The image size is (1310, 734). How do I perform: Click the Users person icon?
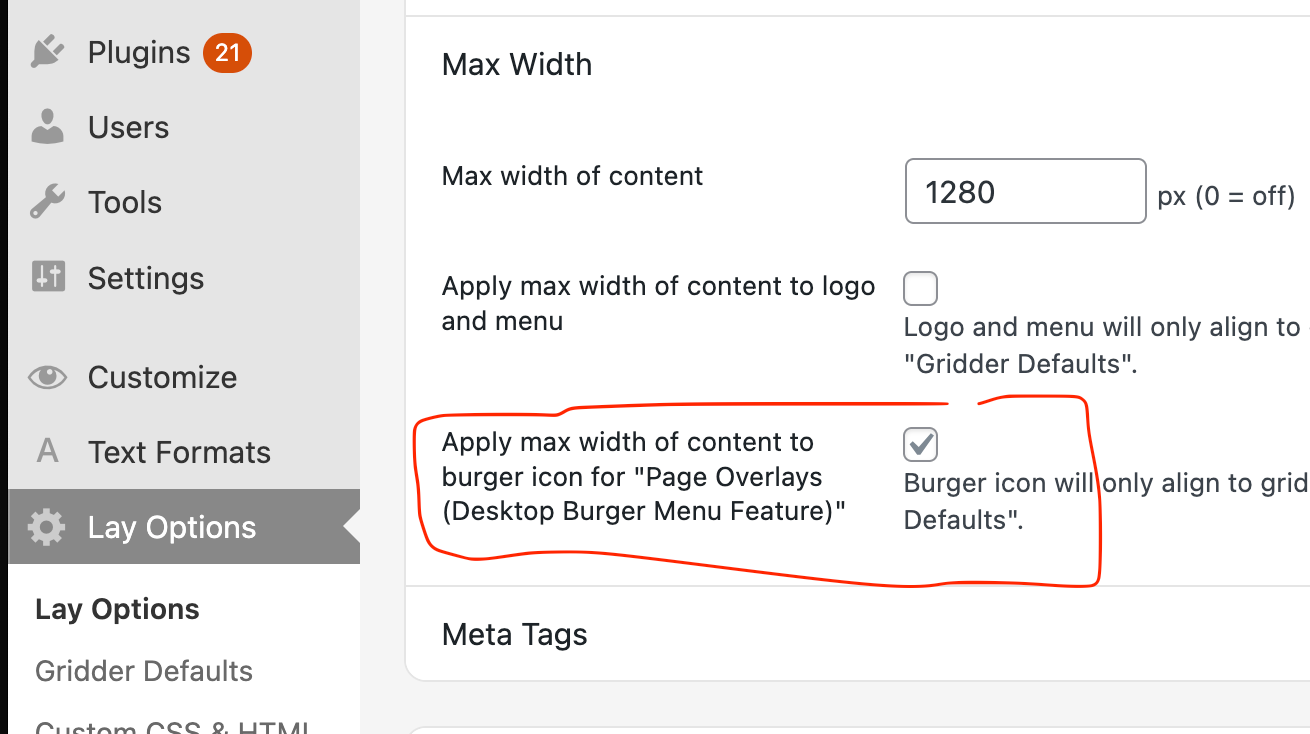[x=47, y=127]
